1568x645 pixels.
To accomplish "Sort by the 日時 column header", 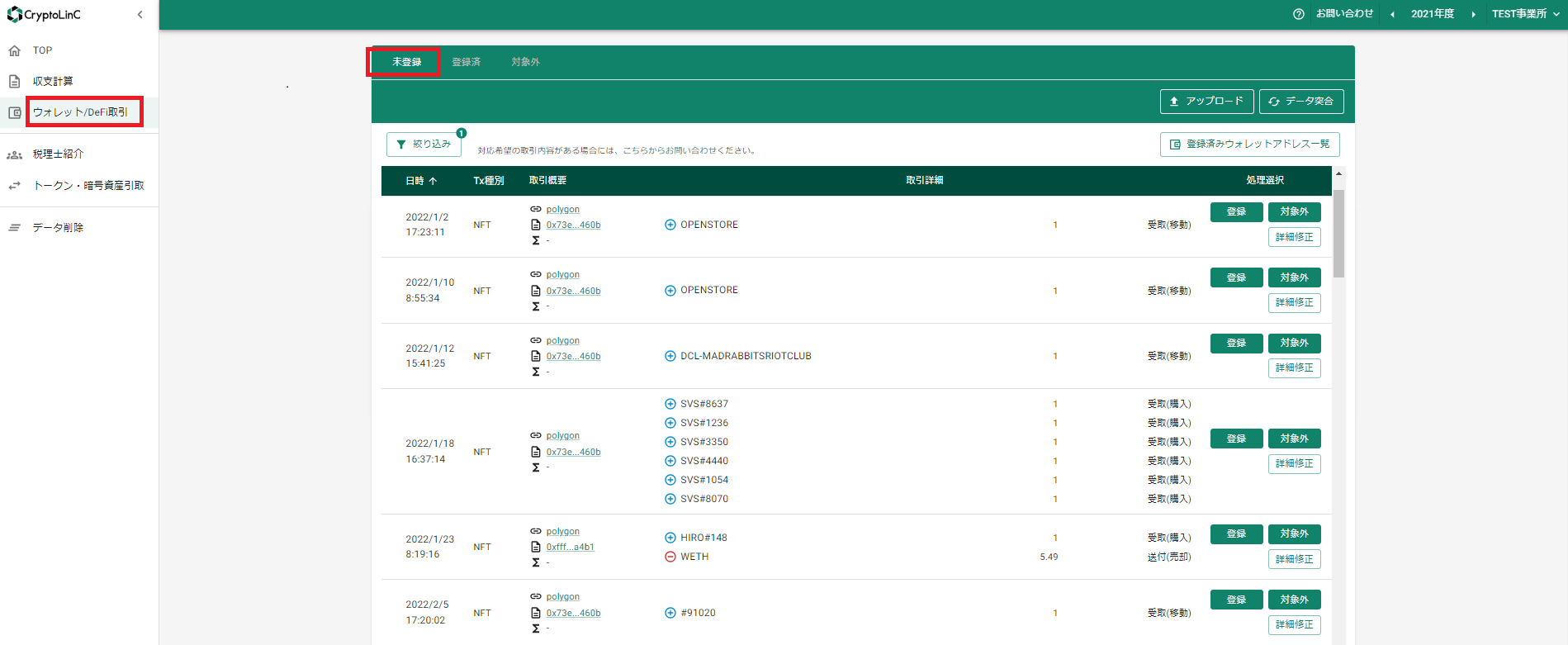I will (420, 181).
